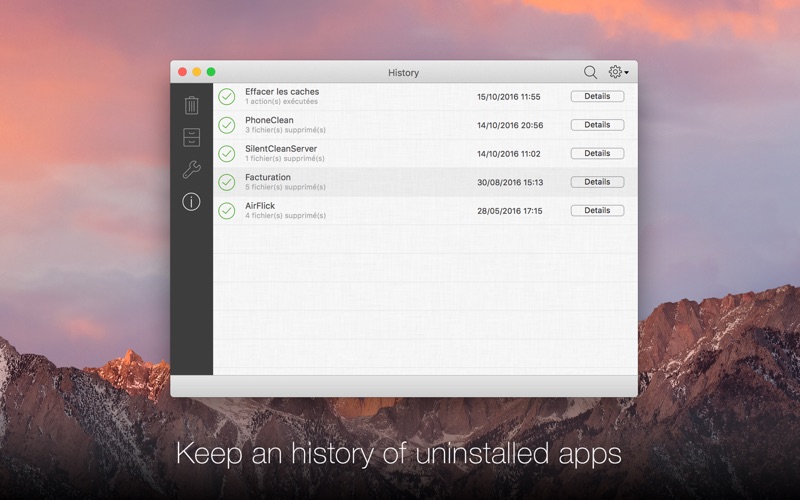Click the info sidebar icon
The width and height of the screenshot is (800, 500).
coord(191,202)
